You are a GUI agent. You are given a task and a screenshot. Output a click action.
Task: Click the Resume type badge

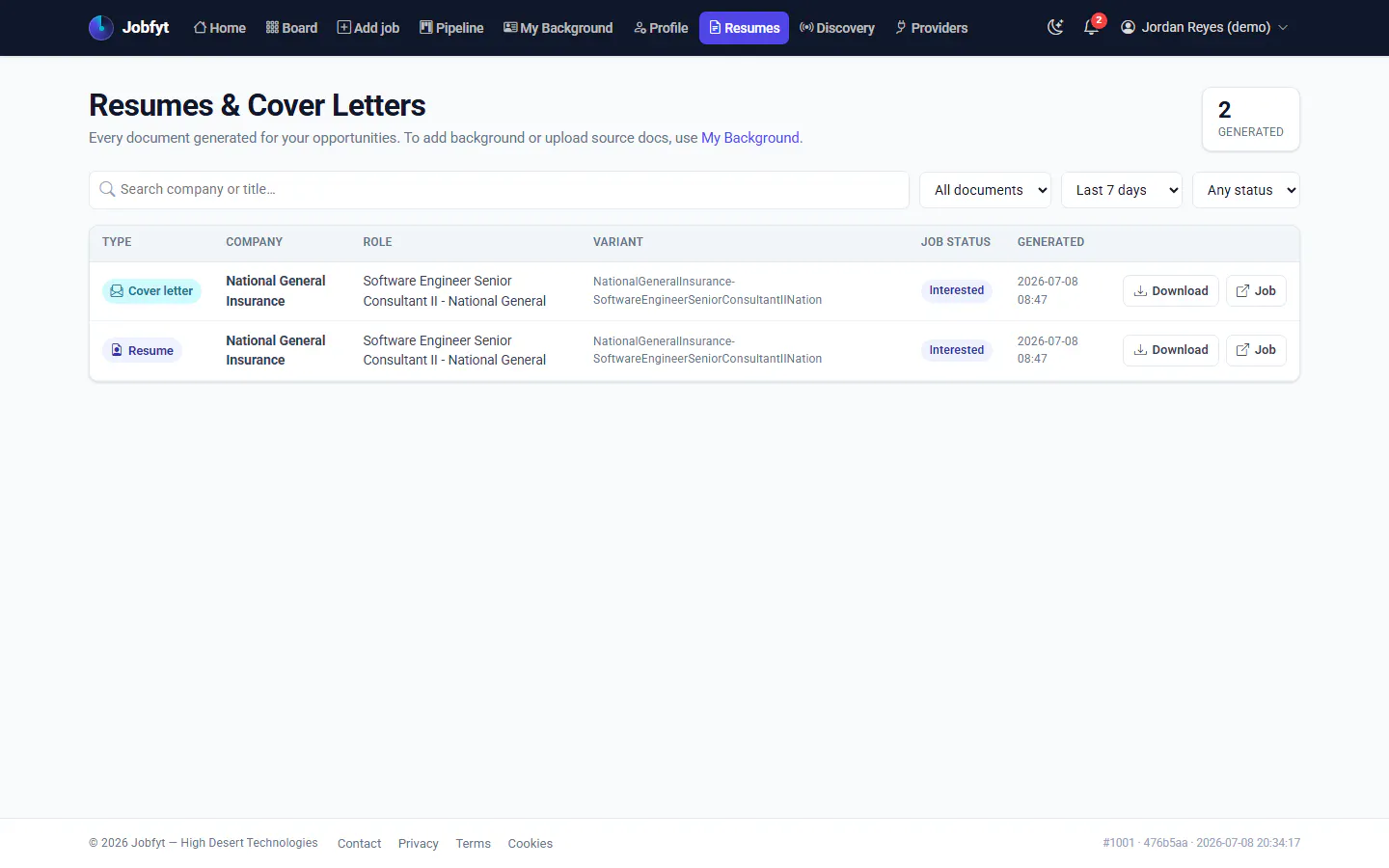(142, 350)
